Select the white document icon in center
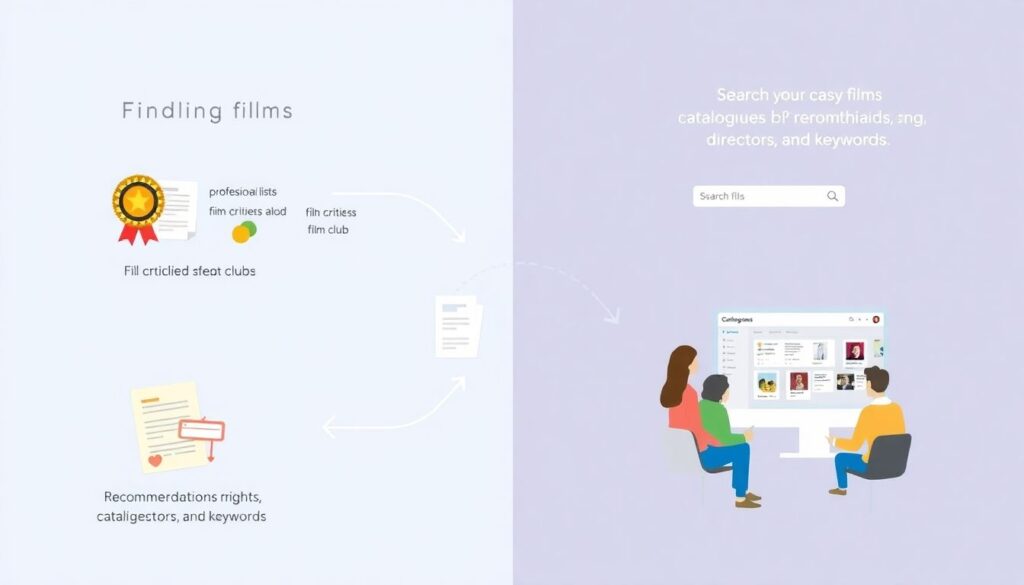 [x=459, y=327]
